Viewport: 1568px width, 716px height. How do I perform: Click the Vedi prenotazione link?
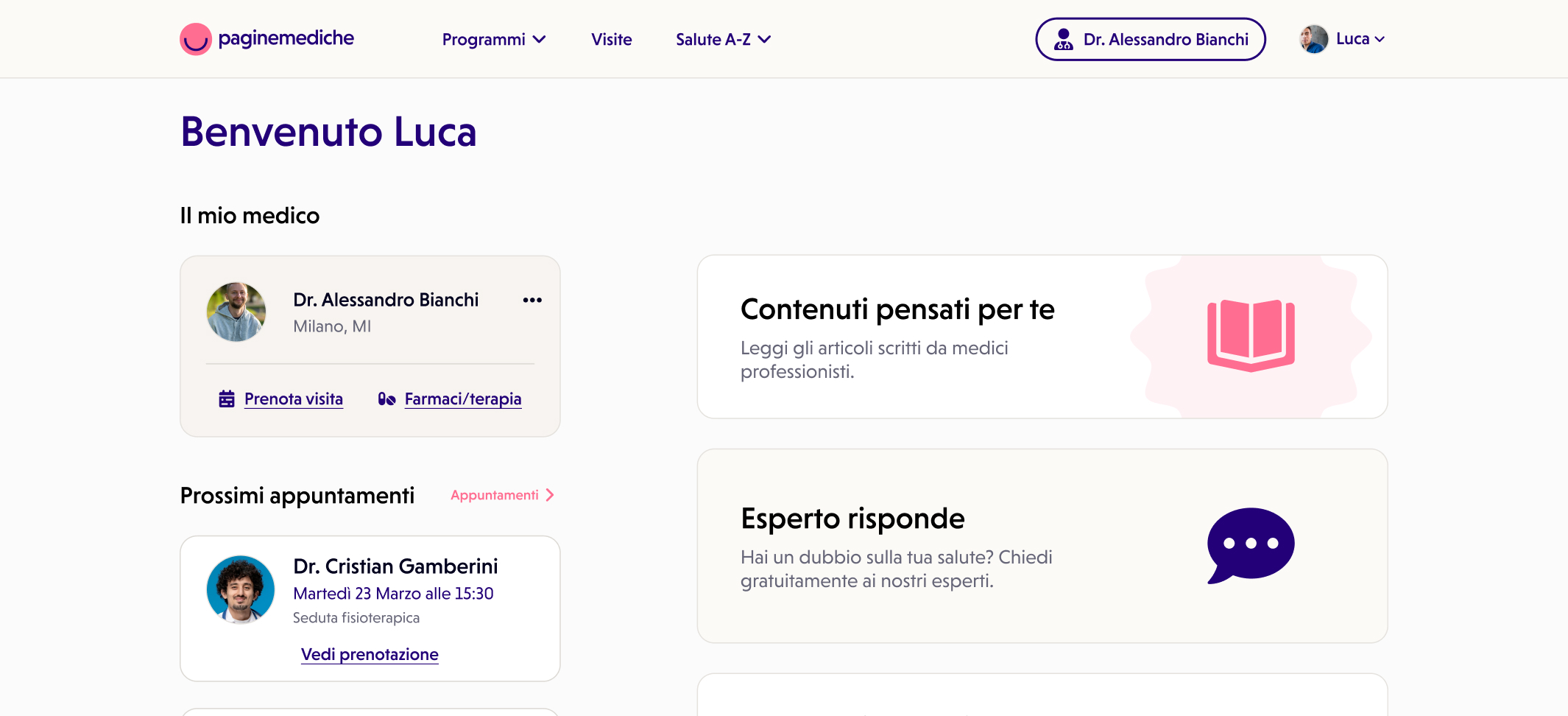370,654
